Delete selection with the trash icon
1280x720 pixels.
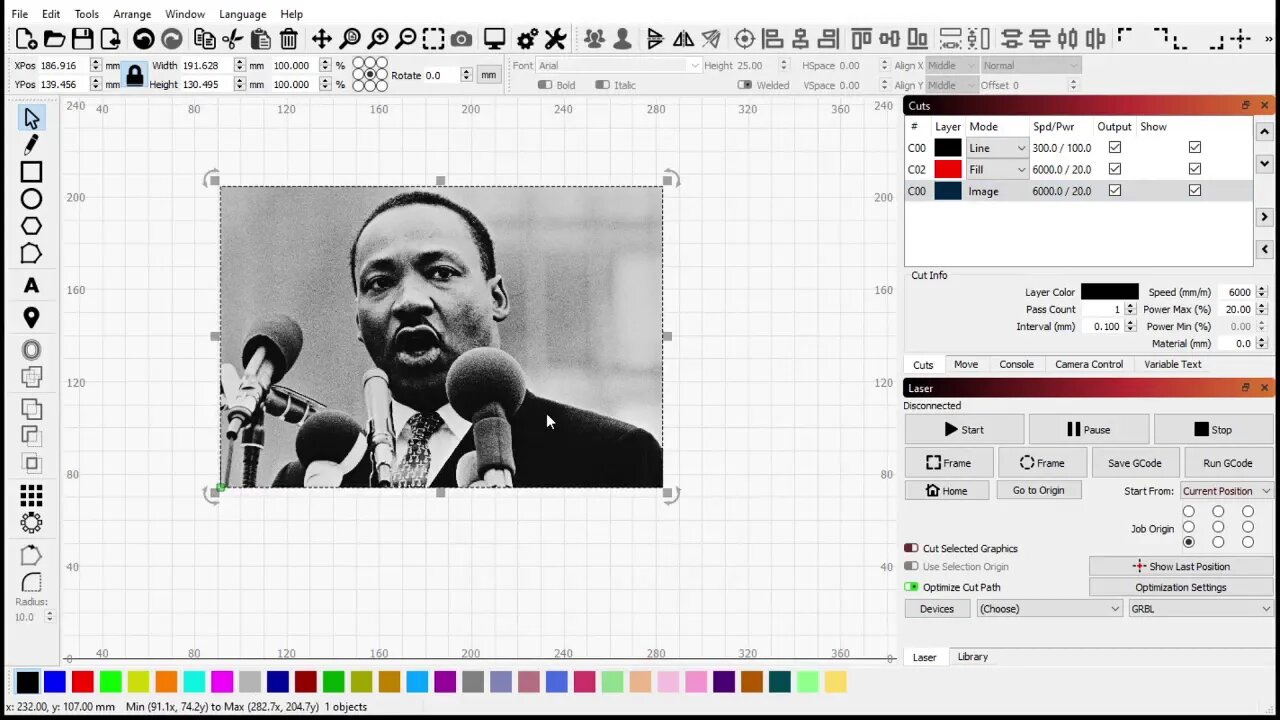288,39
